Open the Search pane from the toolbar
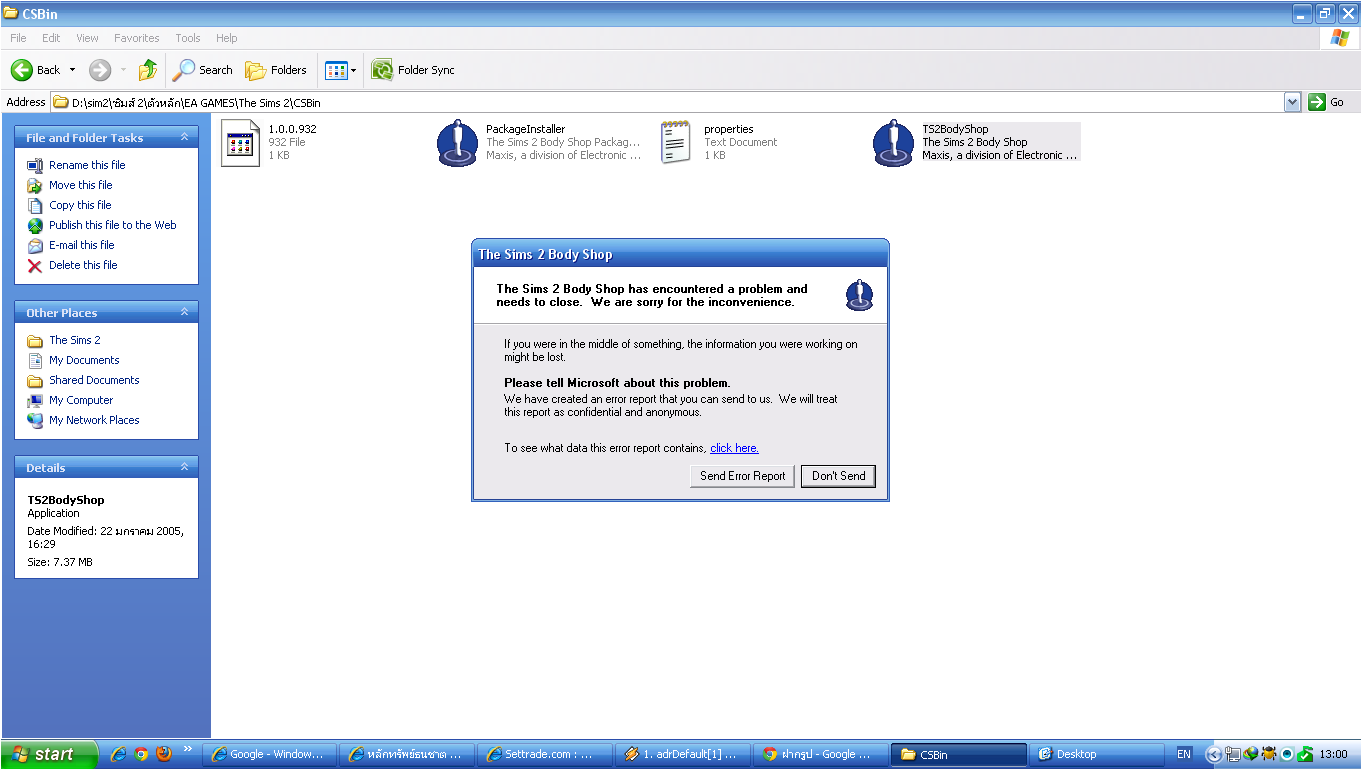 [203, 70]
